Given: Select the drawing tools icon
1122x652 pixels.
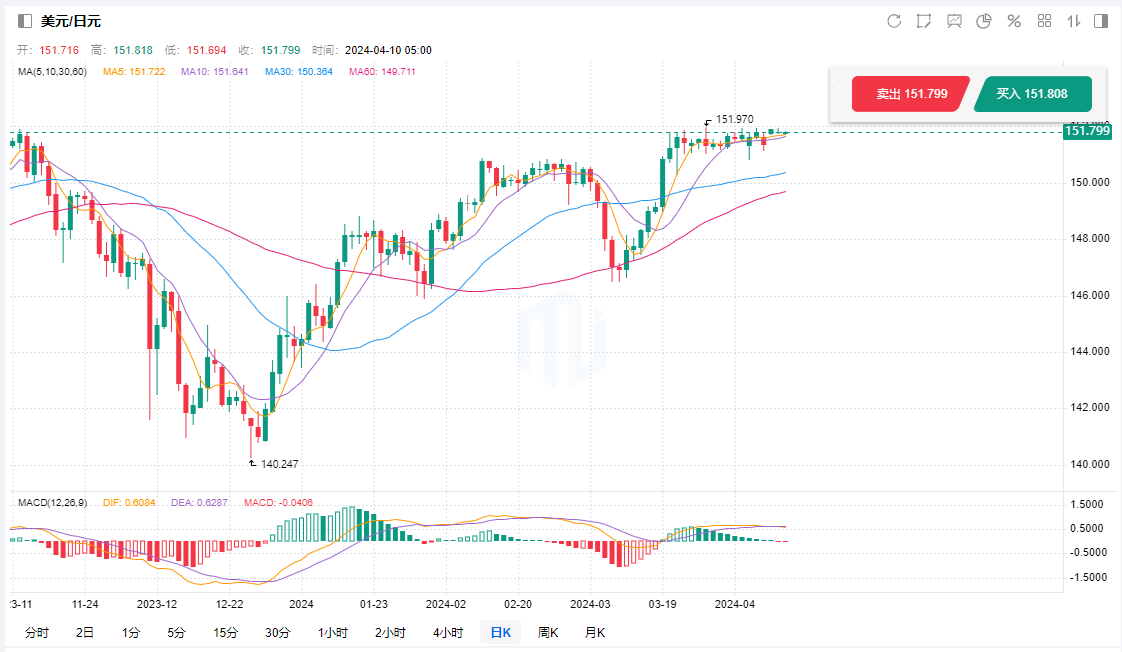Looking at the screenshot, I should [x=924, y=21].
